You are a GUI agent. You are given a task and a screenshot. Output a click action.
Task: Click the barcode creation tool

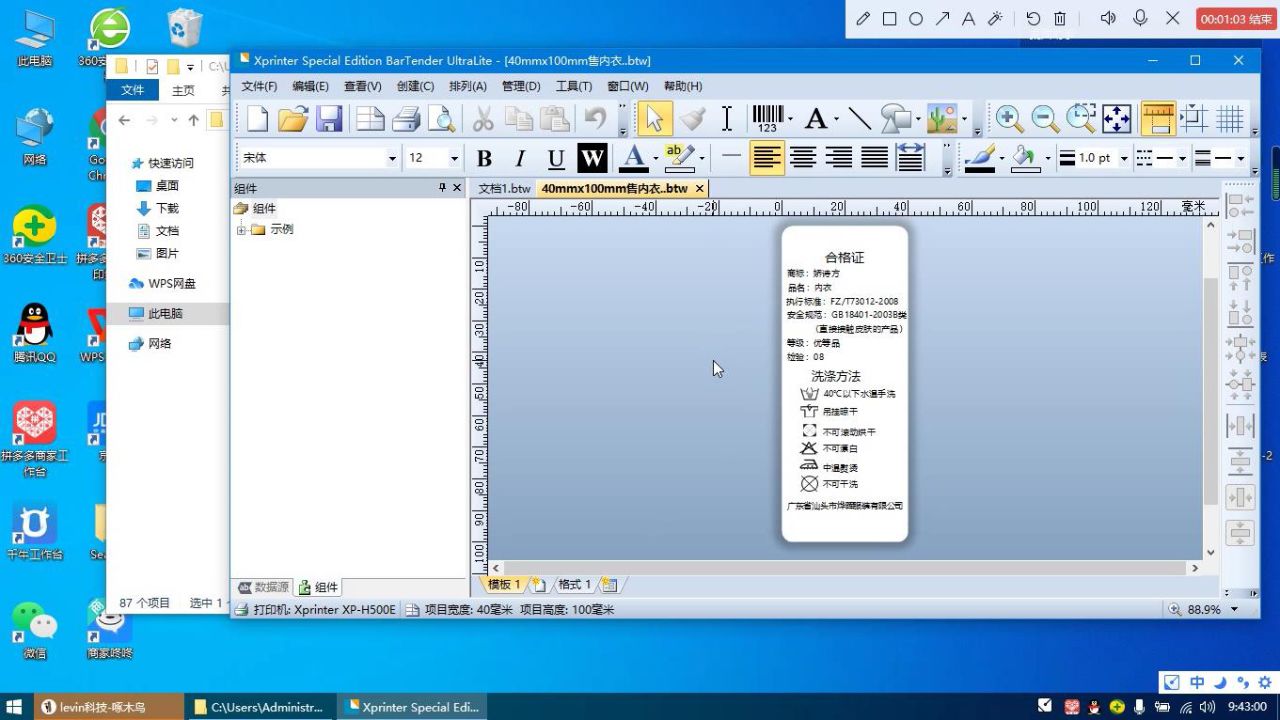click(x=767, y=119)
